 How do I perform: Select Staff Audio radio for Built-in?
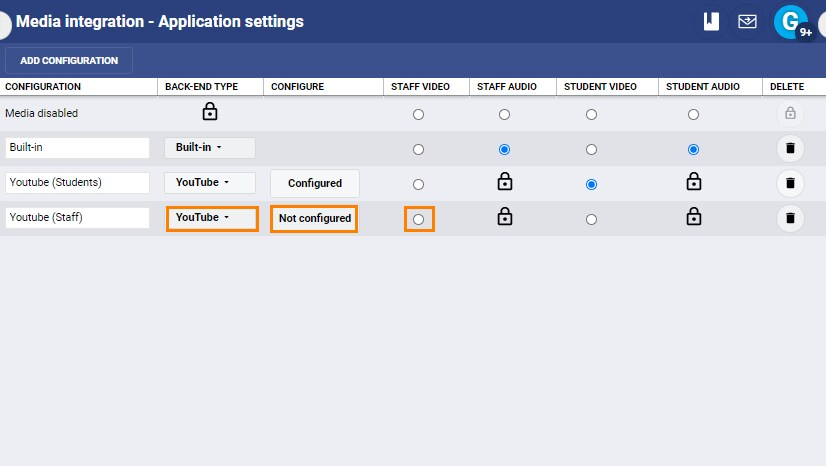504,150
